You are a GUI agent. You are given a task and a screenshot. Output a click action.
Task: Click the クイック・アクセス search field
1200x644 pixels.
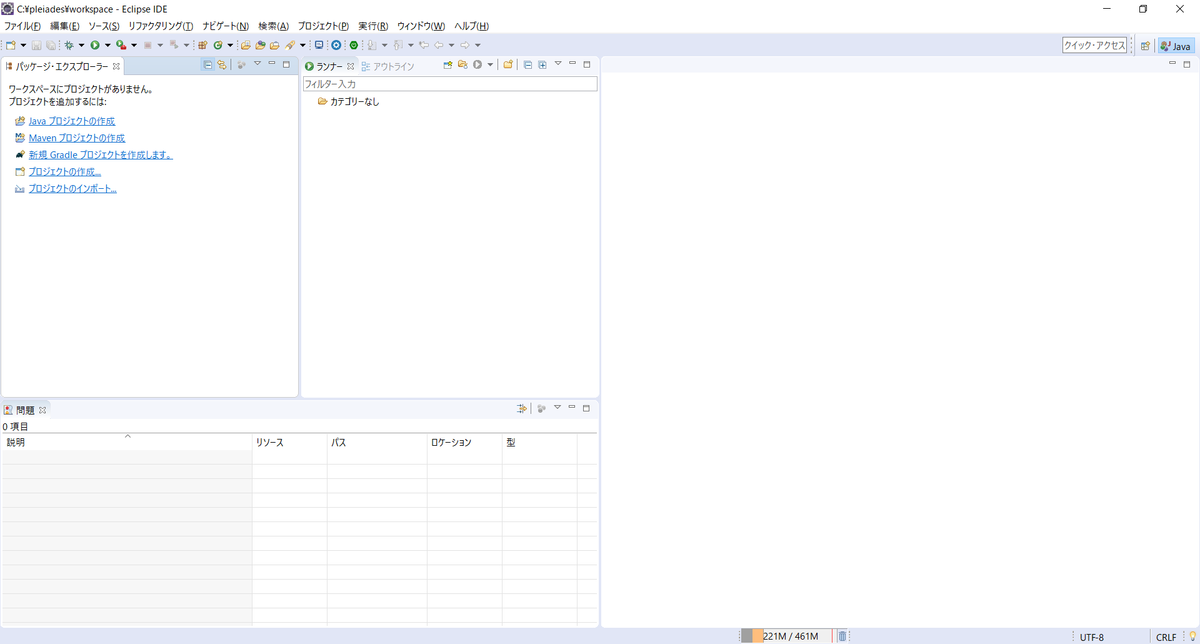point(1095,45)
